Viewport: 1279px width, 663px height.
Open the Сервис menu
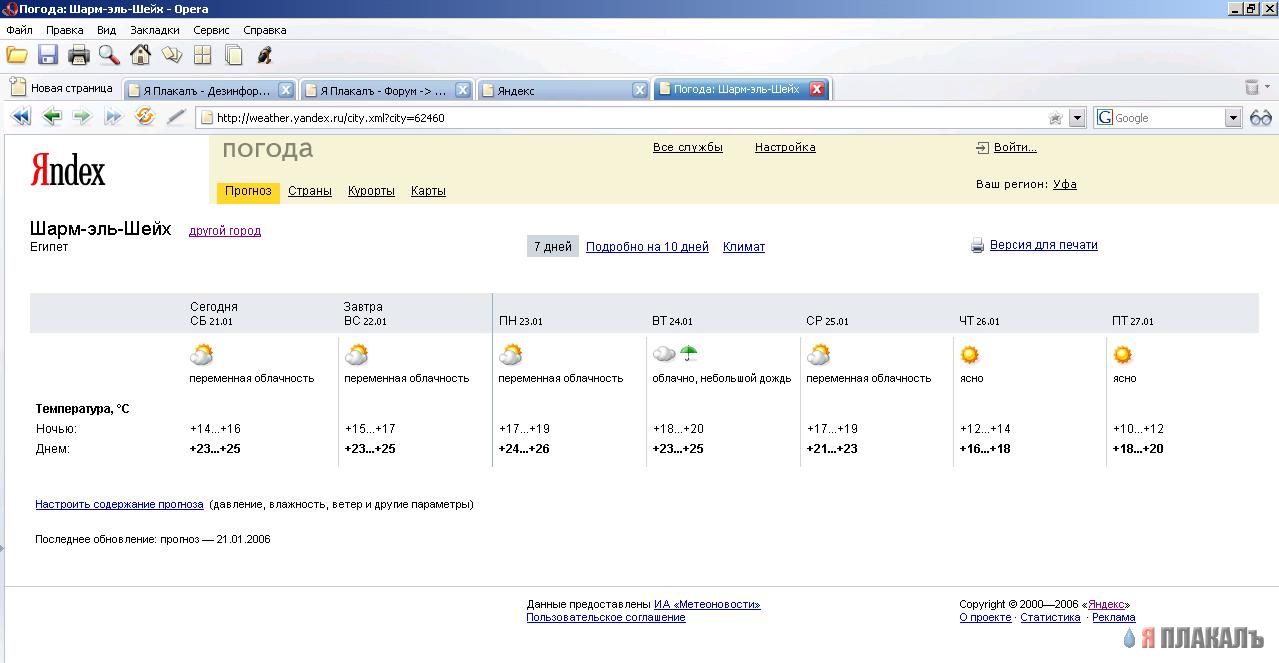[211, 30]
